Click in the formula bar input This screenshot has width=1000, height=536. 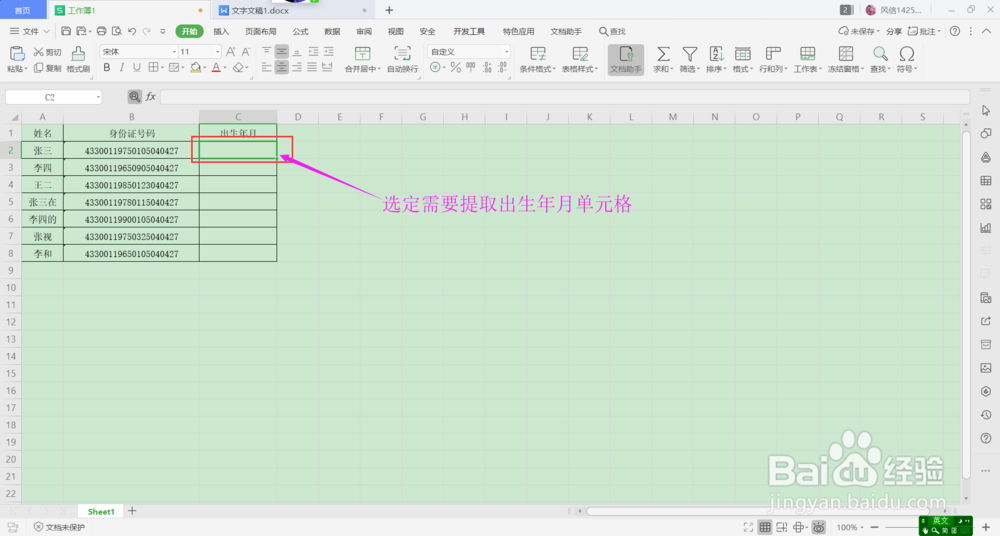(x=564, y=97)
